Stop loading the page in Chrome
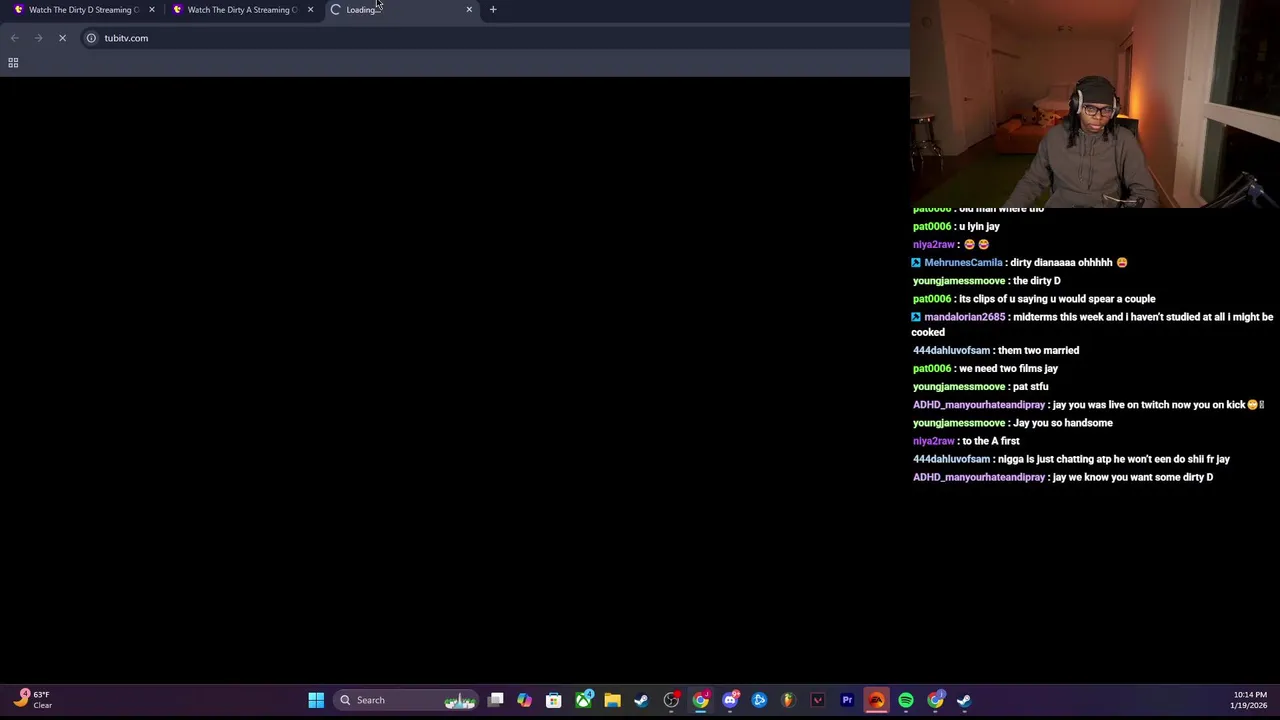The height and width of the screenshot is (720, 1280). (x=62, y=38)
